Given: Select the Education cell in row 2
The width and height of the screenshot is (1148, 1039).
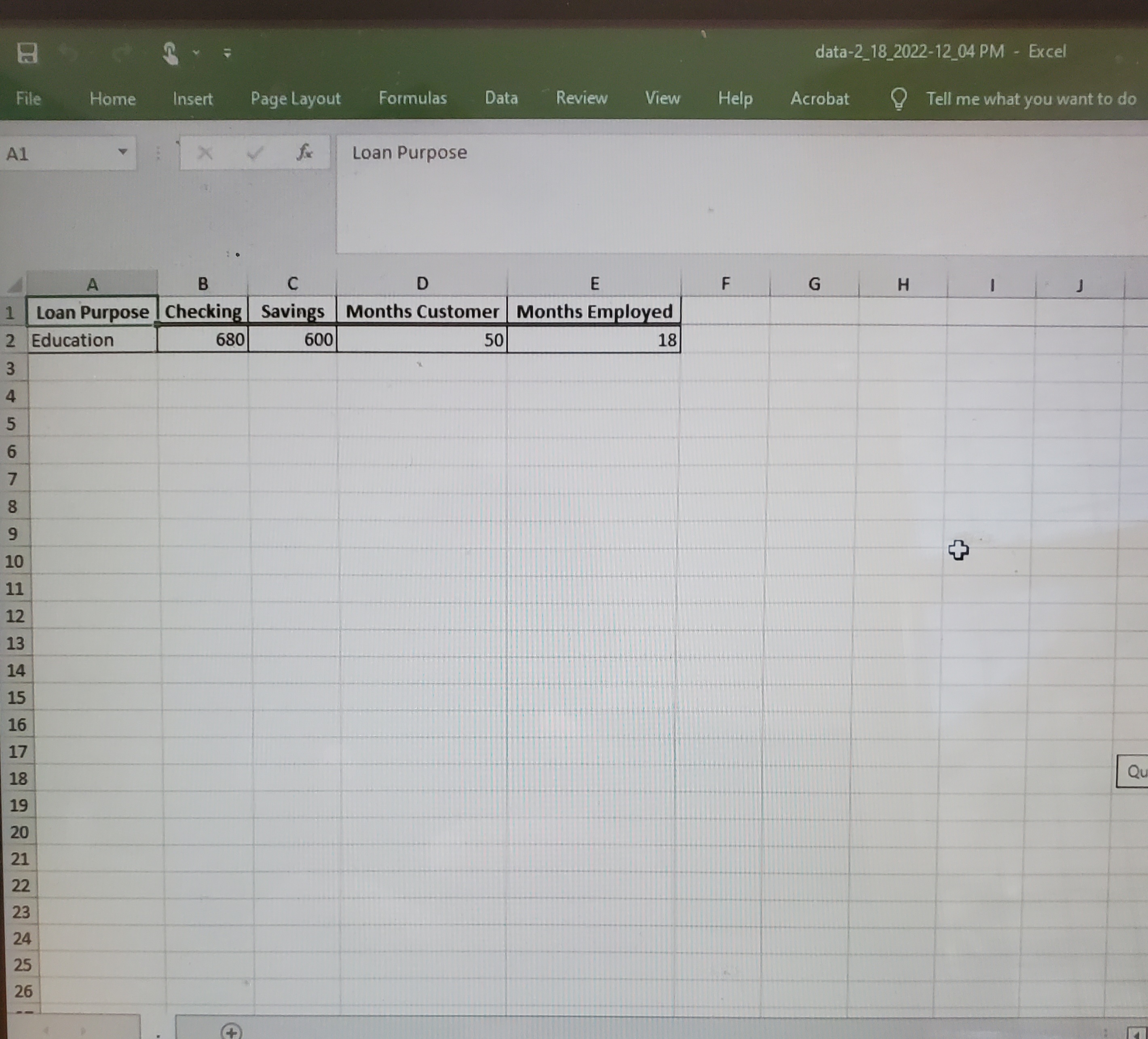Looking at the screenshot, I should (91, 340).
